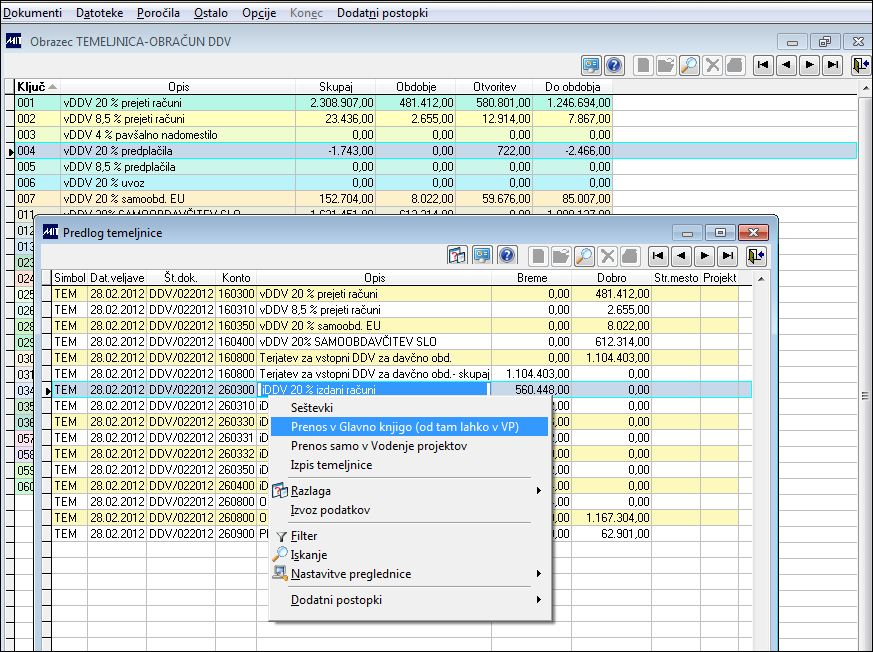873x652 pixels.
Task: Click the exit door icon in the Predlog temeljnice toolbar
Action: pyautogui.click(x=755, y=255)
